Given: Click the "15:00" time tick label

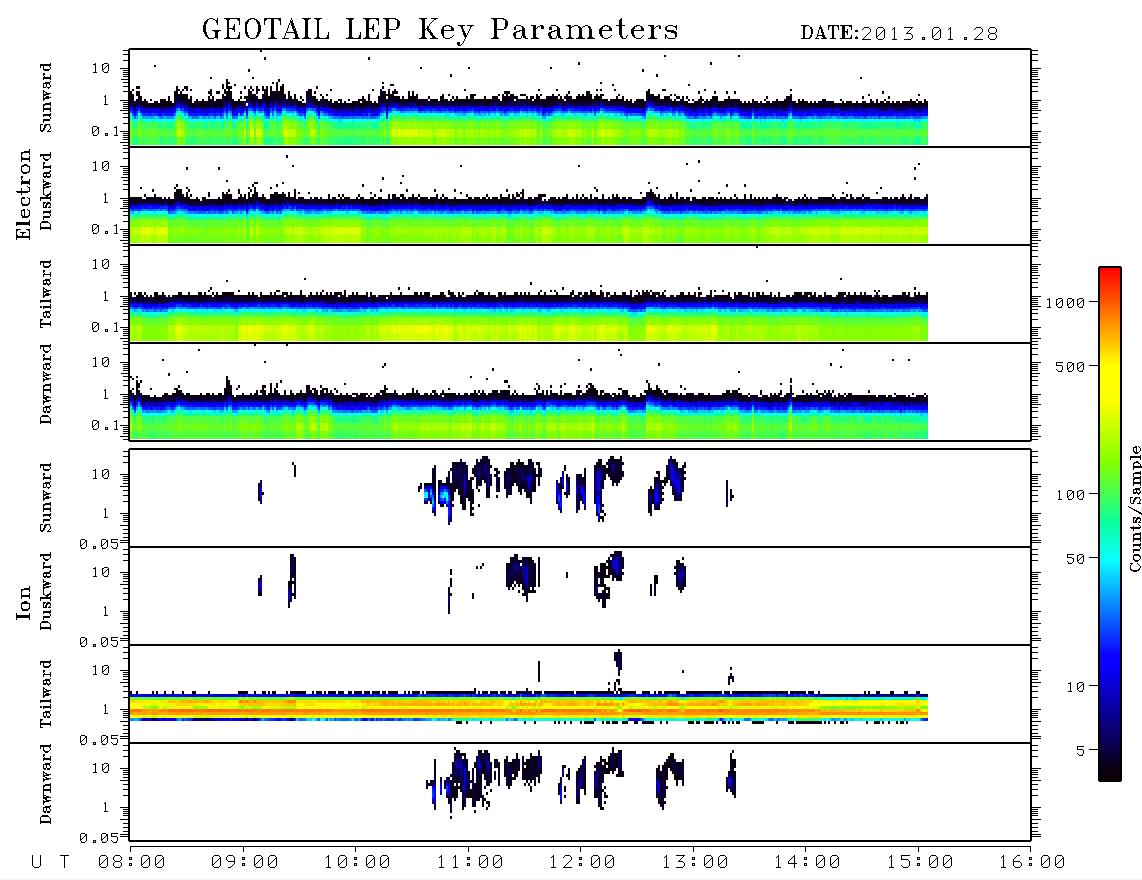Looking at the screenshot, I should tap(920, 863).
